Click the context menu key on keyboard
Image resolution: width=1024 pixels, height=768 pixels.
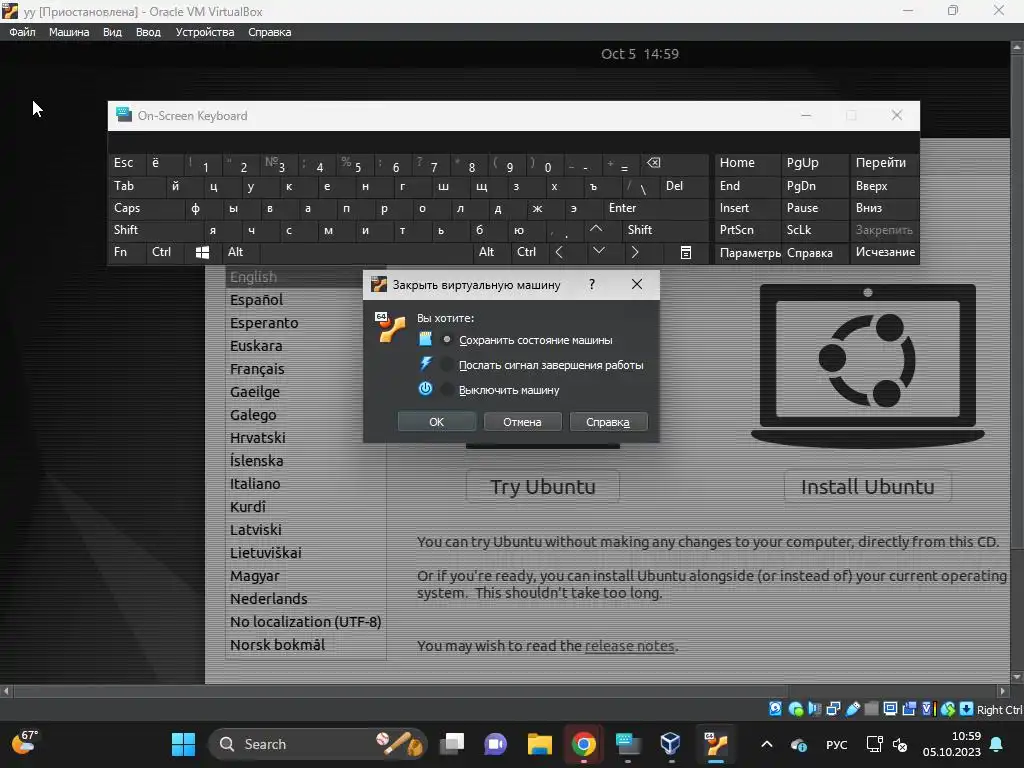pyautogui.click(x=686, y=252)
